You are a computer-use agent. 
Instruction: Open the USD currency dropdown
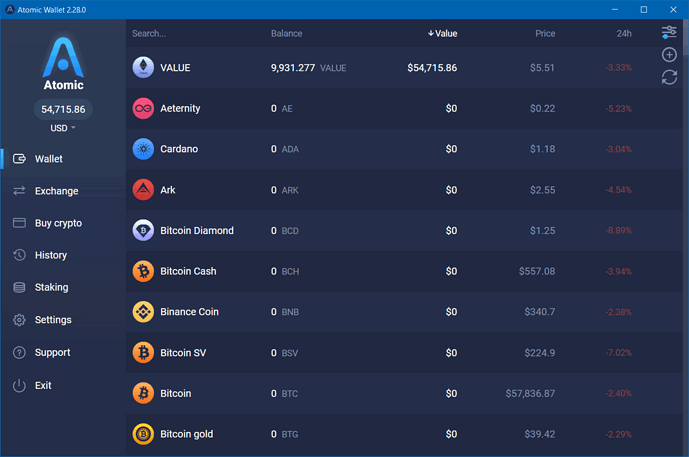pyautogui.click(x=63, y=128)
